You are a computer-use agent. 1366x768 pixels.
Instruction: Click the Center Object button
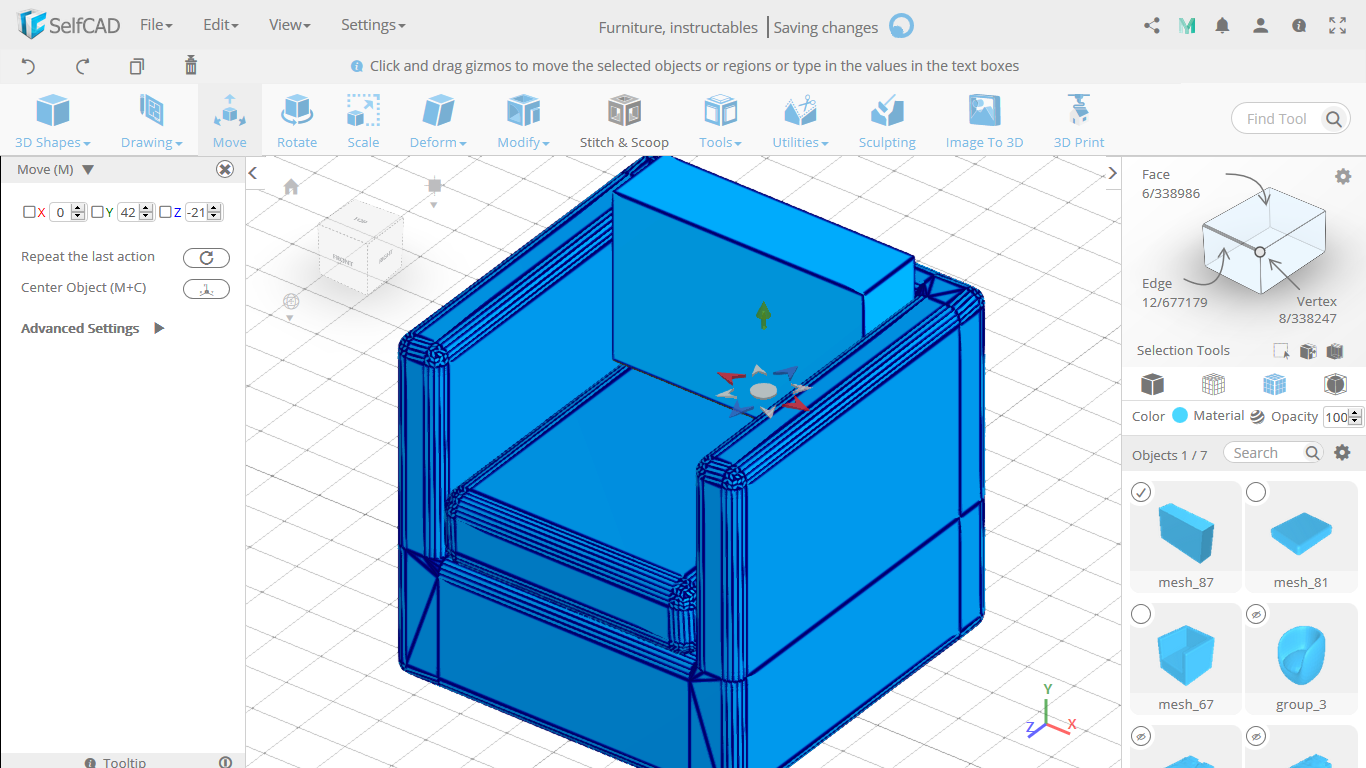(x=206, y=289)
